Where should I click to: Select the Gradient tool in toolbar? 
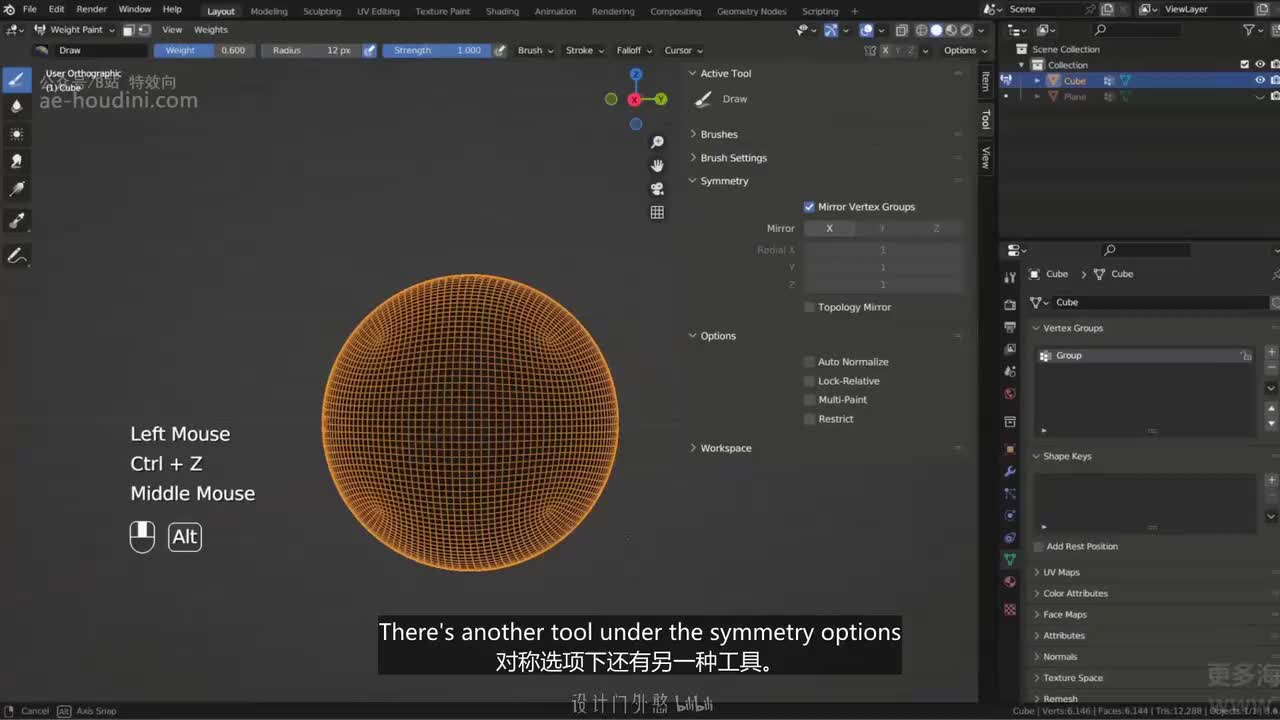(17, 189)
